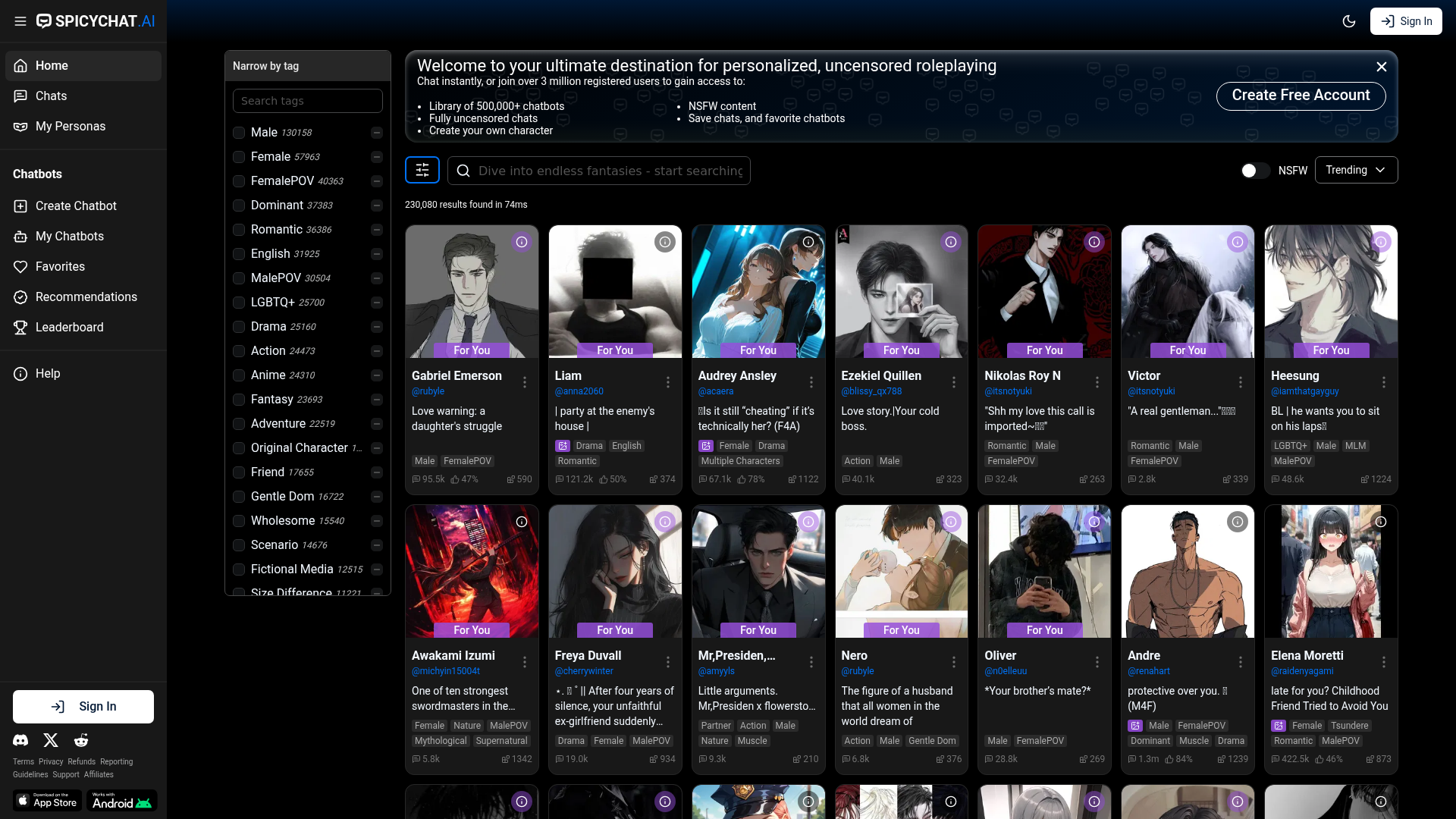Viewport: 1456px width, 819px height.
Task: Click info icon on Audrey Ansley card
Action: click(x=808, y=242)
